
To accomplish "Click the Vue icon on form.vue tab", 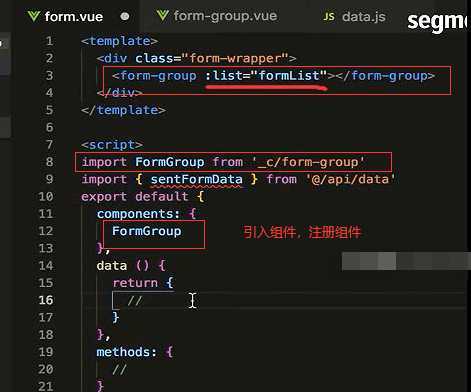I will 34,16.
